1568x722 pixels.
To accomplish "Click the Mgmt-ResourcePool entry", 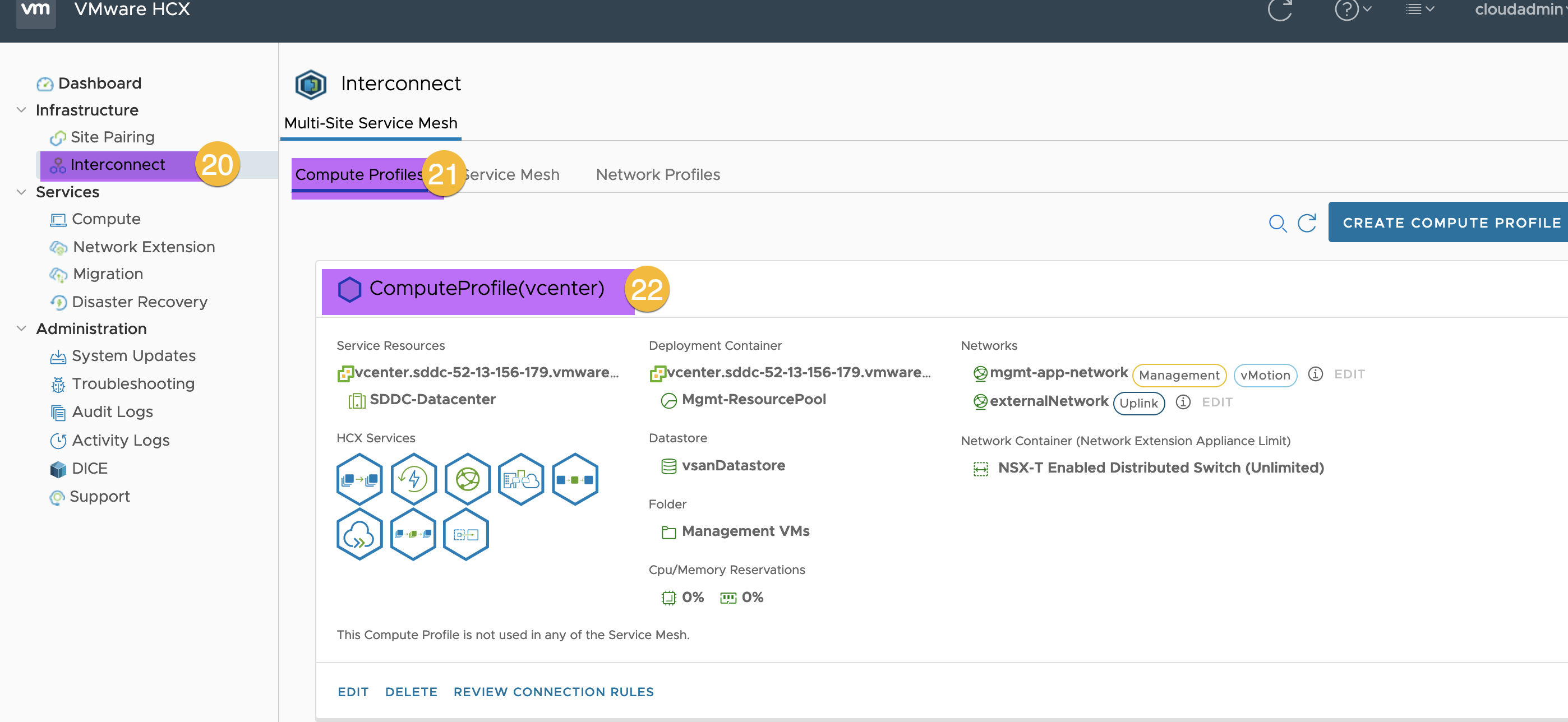I will click(x=743, y=400).
